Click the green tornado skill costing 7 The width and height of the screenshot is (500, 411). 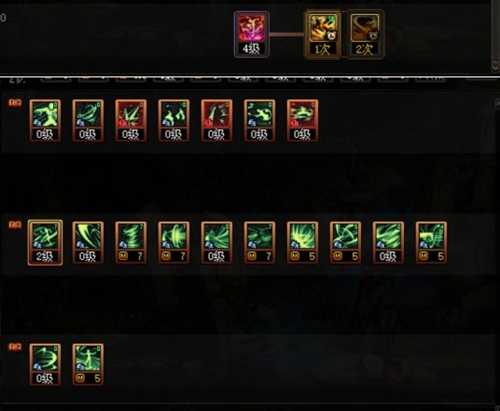[131, 243]
